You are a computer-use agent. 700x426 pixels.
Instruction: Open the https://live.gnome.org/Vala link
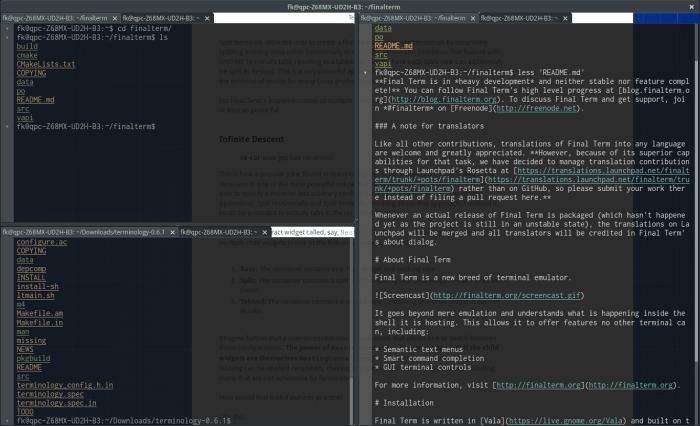point(565,421)
